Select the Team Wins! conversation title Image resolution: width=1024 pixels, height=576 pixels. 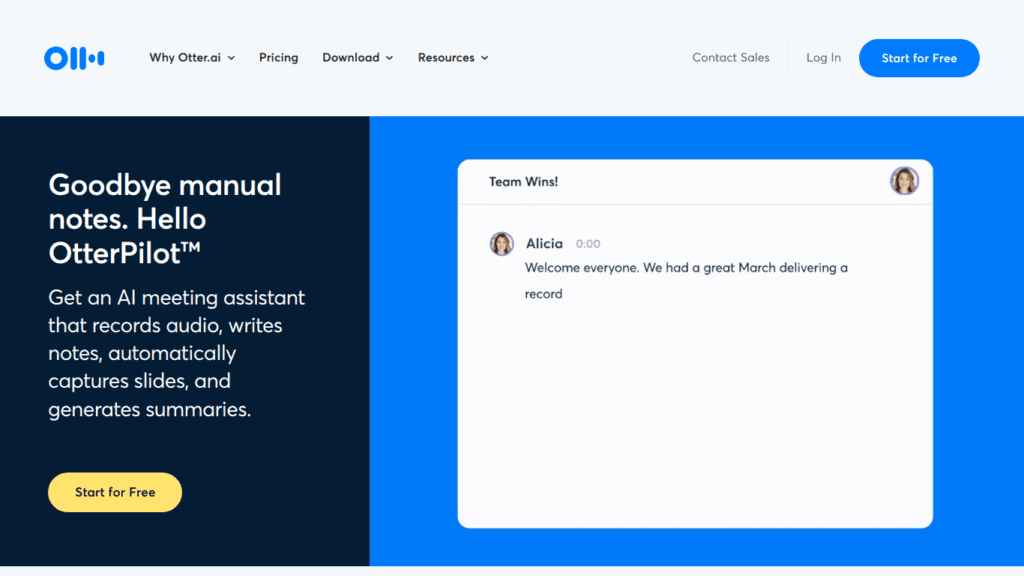pos(523,182)
